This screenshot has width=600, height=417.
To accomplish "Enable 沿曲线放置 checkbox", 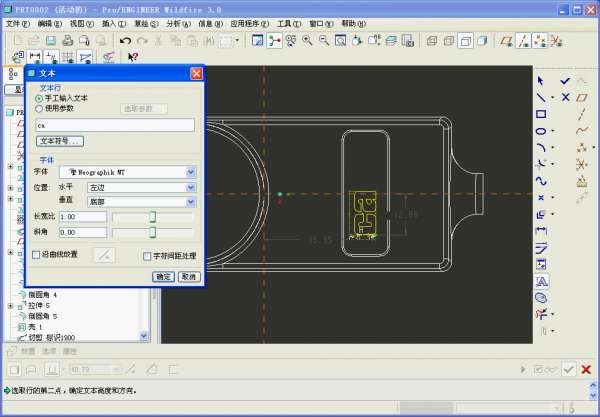I will pos(37,256).
